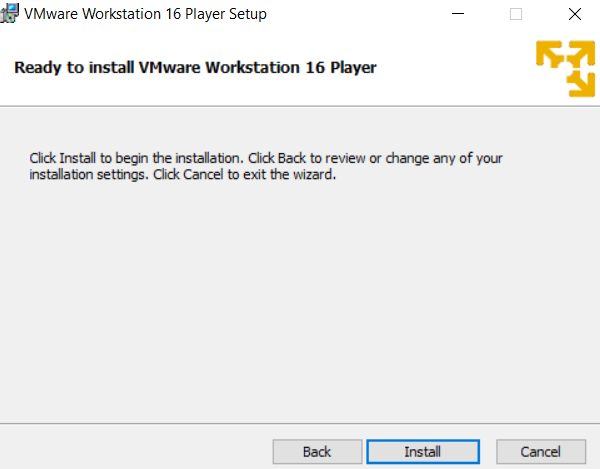Screen dimensions: 600x469
Task: Click the 'Ready to install VMware Workstation 16 Player' heading
Action: pos(196,68)
